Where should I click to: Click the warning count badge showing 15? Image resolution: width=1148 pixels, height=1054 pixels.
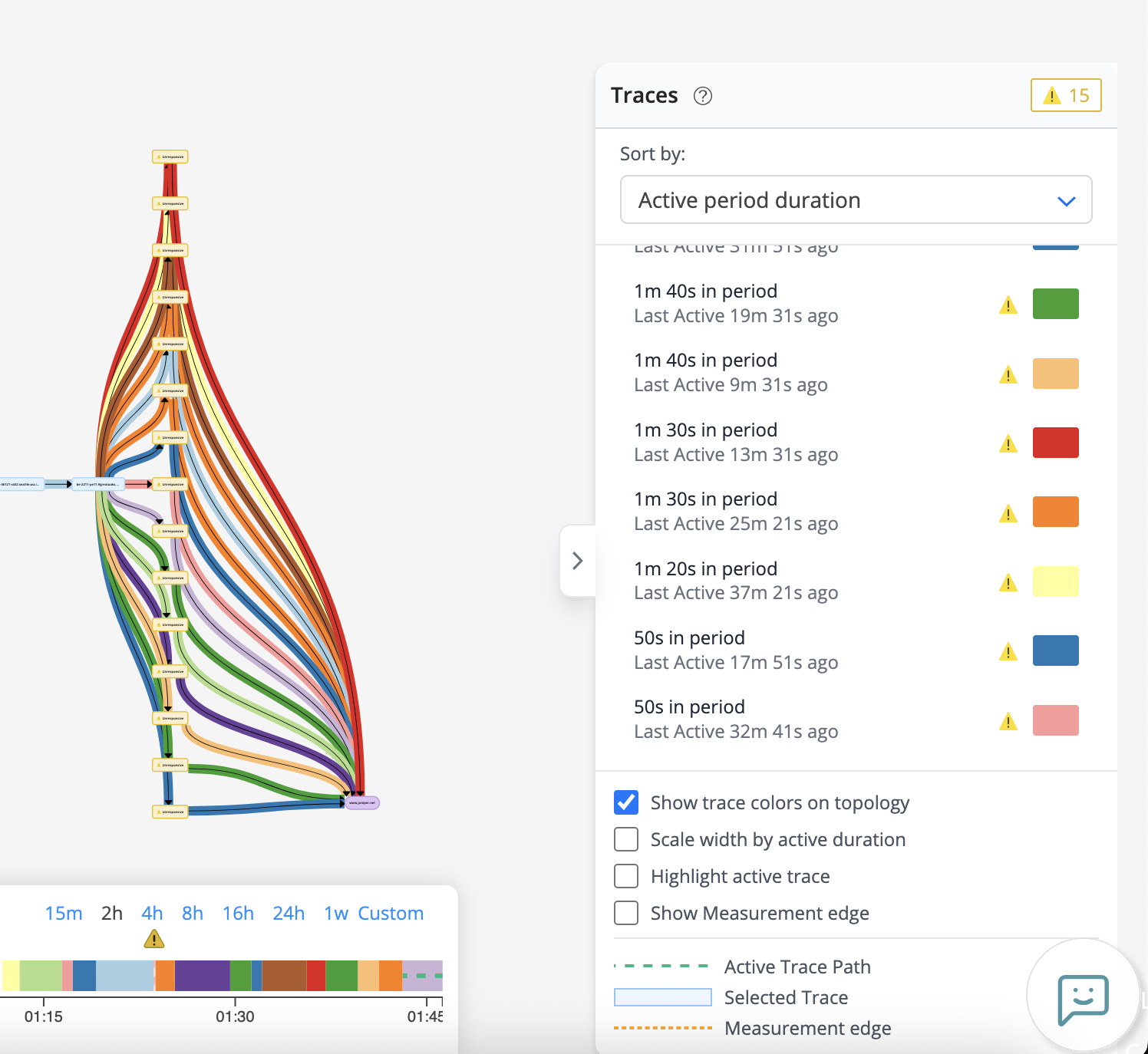coord(1065,95)
